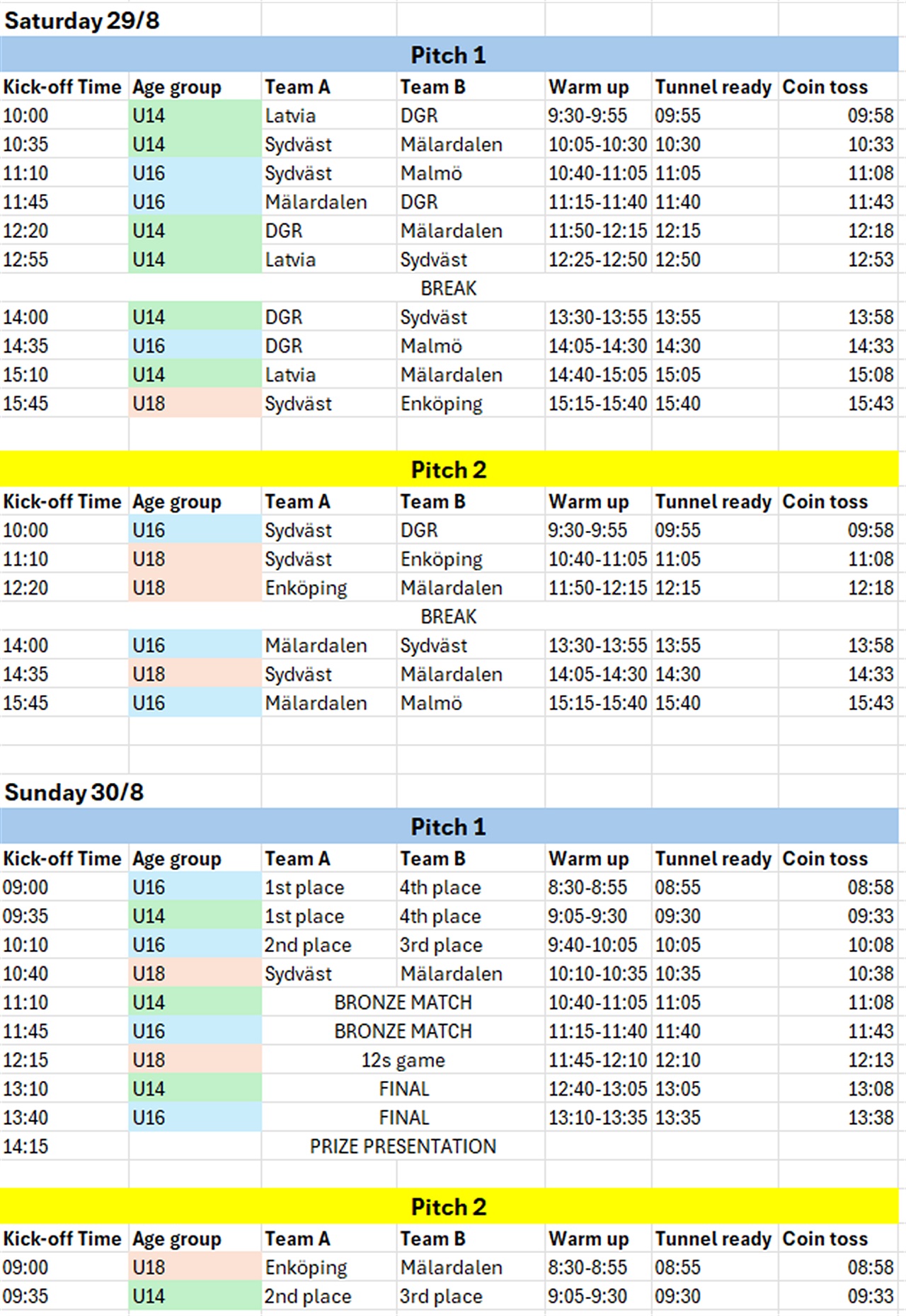Screen dimensions: 906x1316
Task: Select the 2nd place cell in the last row
Action: [x=329, y=1297]
